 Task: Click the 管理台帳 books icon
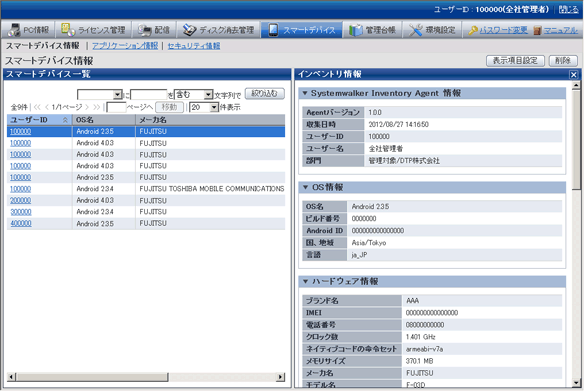point(356,30)
